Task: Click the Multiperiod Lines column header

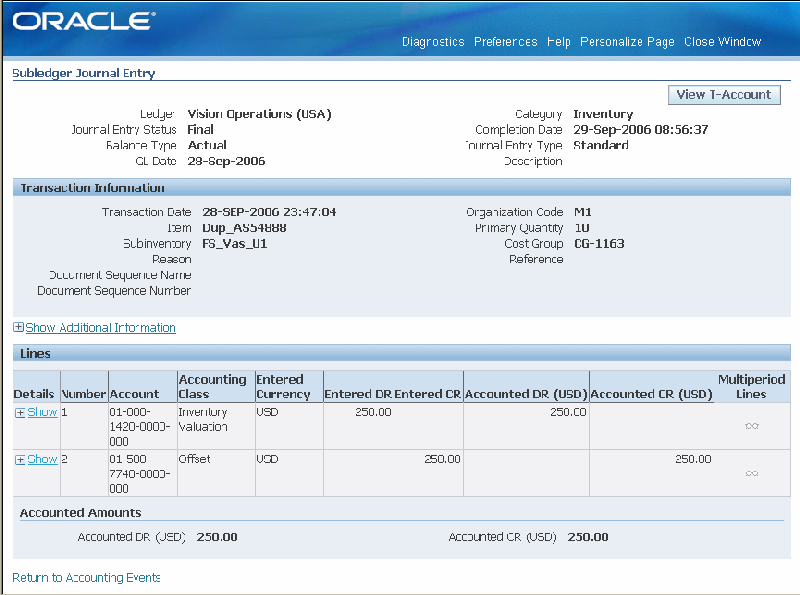Action: (752, 387)
